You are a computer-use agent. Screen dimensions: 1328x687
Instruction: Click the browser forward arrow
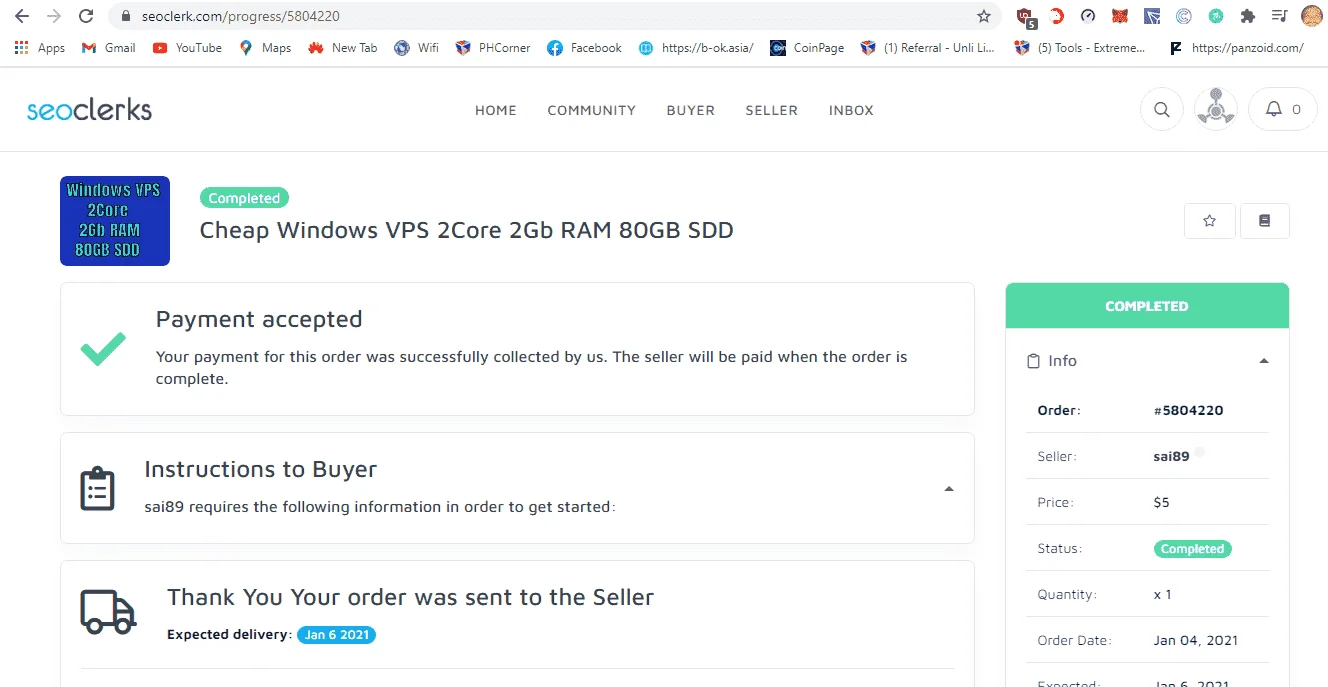coord(53,16)
